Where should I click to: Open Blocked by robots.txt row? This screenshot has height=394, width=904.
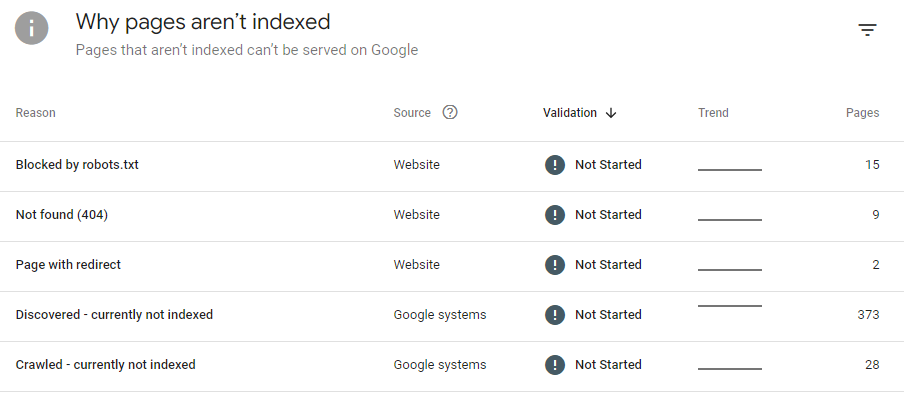(452, 167)
